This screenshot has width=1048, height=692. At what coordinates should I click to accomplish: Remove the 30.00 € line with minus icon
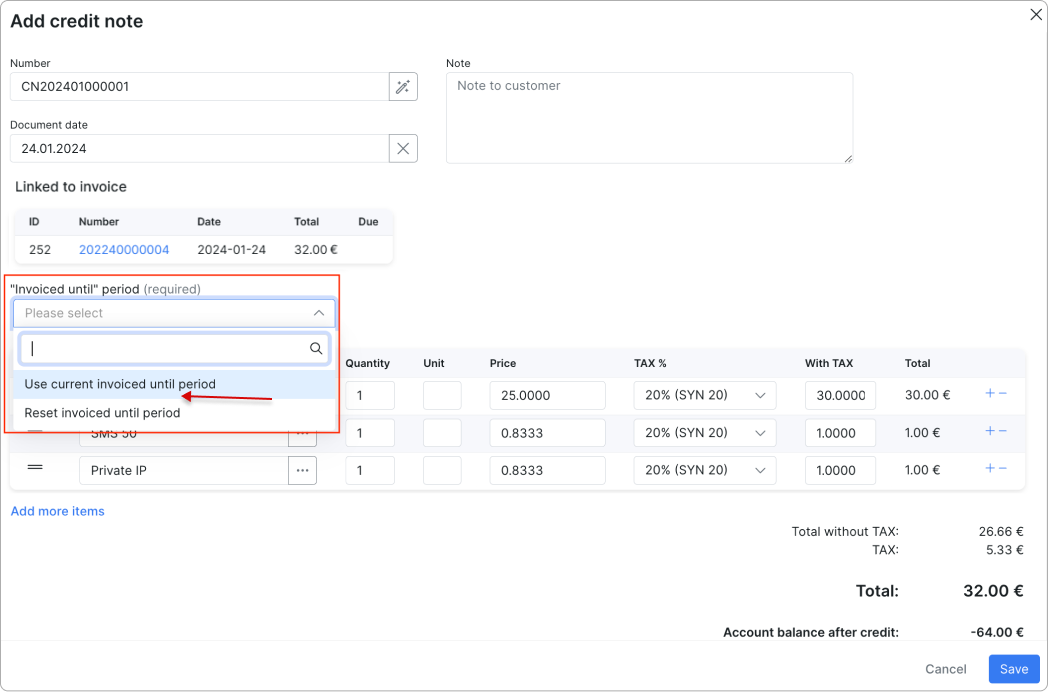point(1003,393)
